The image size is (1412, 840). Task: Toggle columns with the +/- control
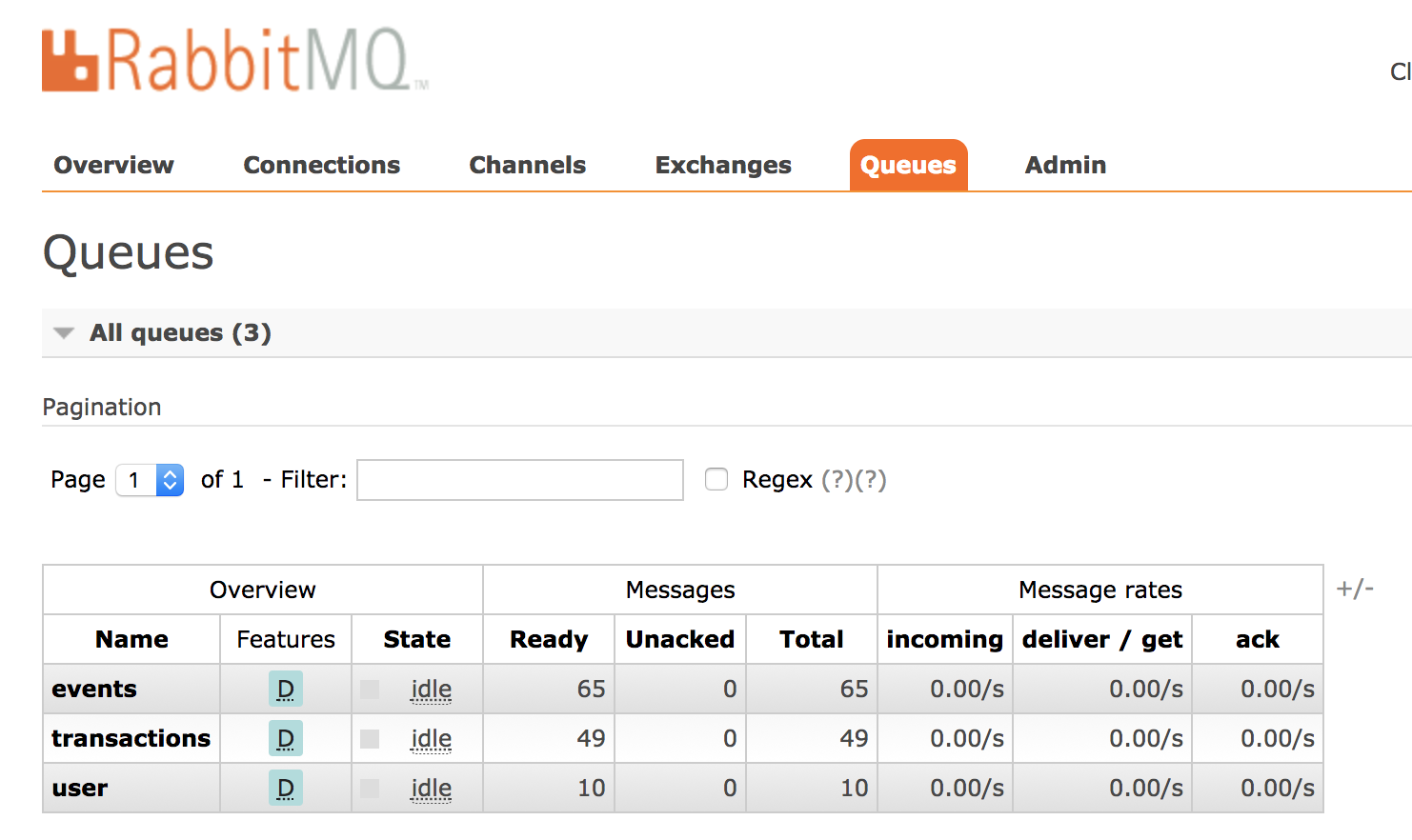(x=1355, y=589)
